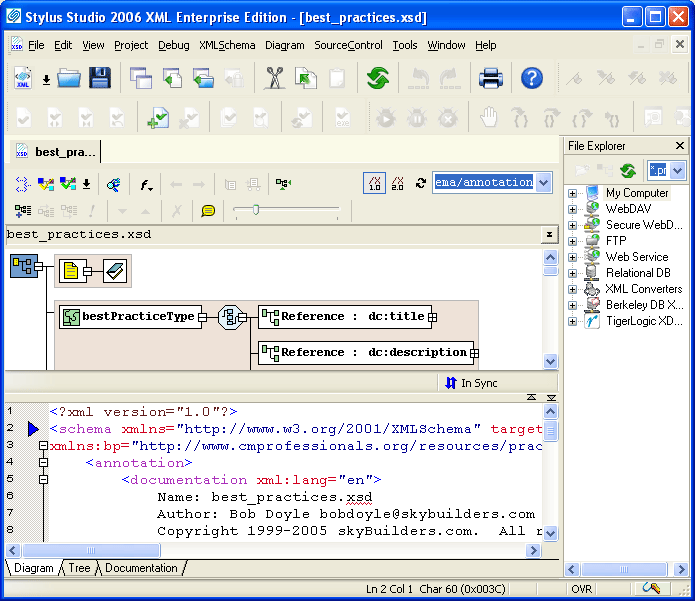Click the best_practices.xsd pane collapse button
This screenshot has height=601, width=695.
coord(549,234)
